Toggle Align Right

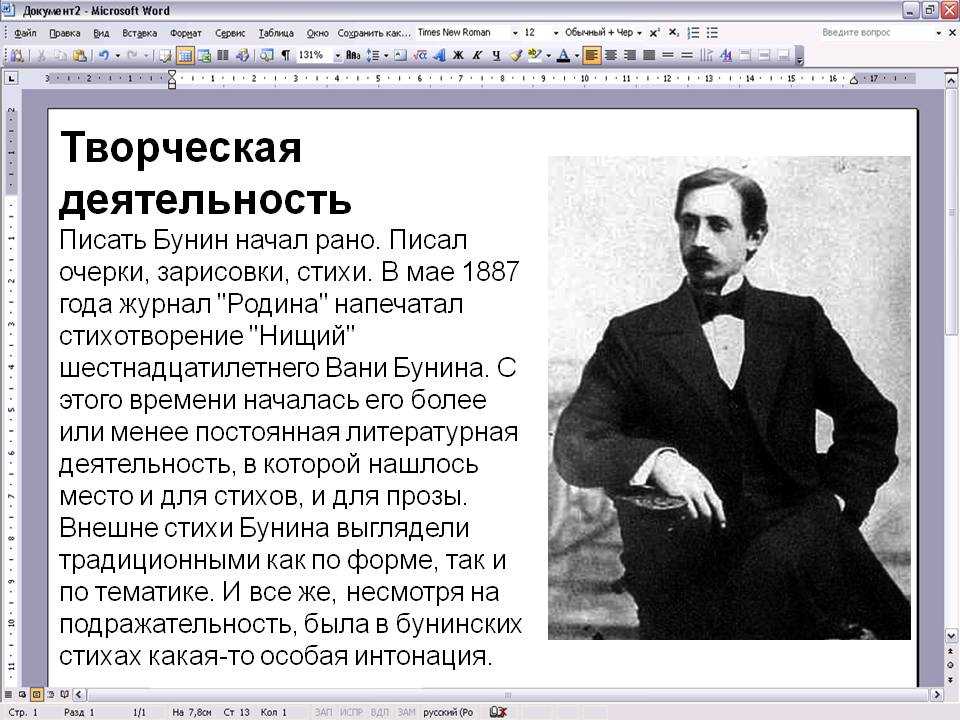[629, 55]
